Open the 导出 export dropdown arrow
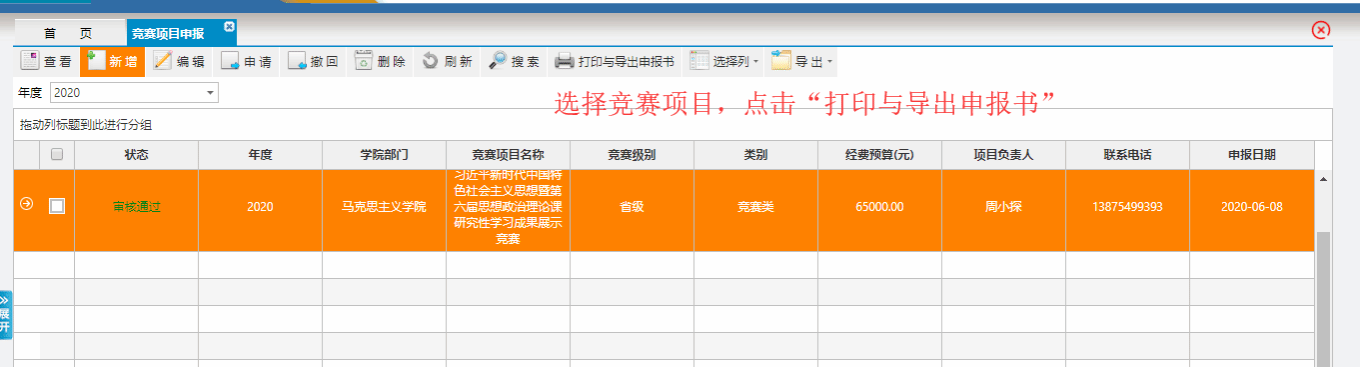The width and height of the screenshot is (1360, 367). [x=829, y=62]
